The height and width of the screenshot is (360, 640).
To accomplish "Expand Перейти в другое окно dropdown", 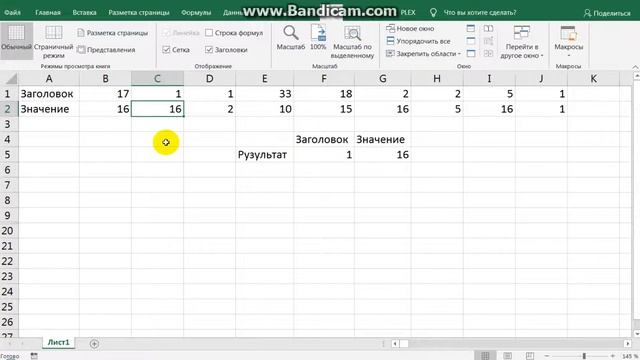I will tap(542, 56).
